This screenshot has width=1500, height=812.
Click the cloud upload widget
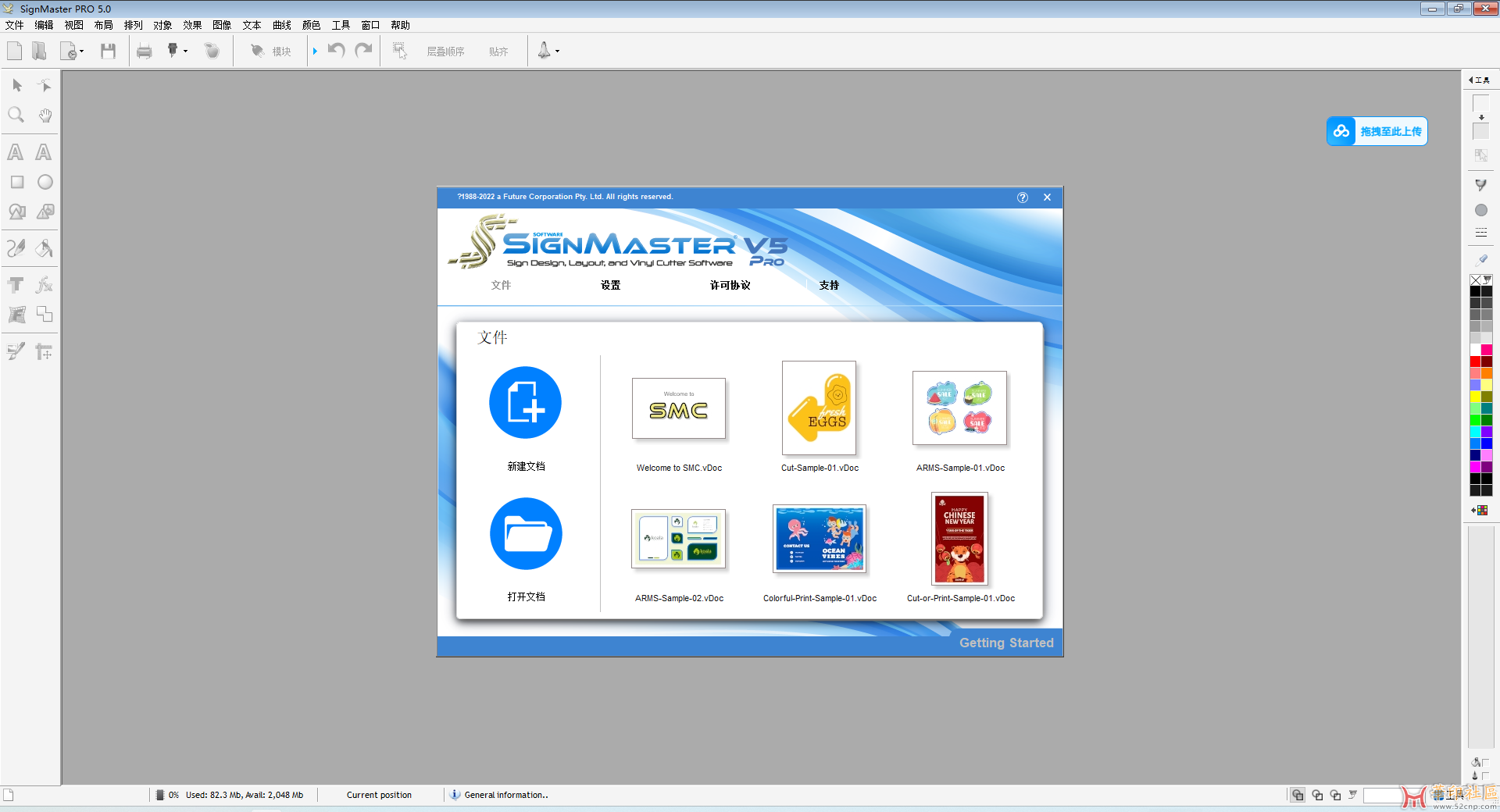(x=1377, y=131)
